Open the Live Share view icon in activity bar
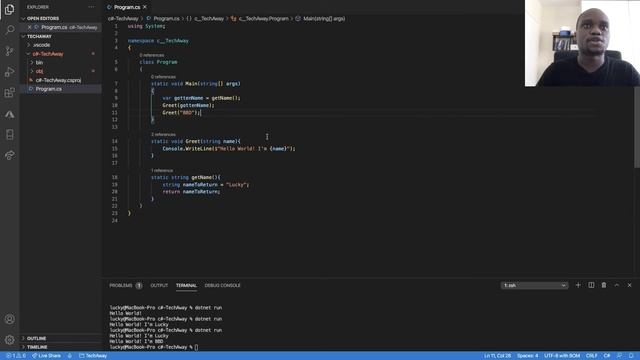This screenshot has width=640, height=360. (9, 155)
